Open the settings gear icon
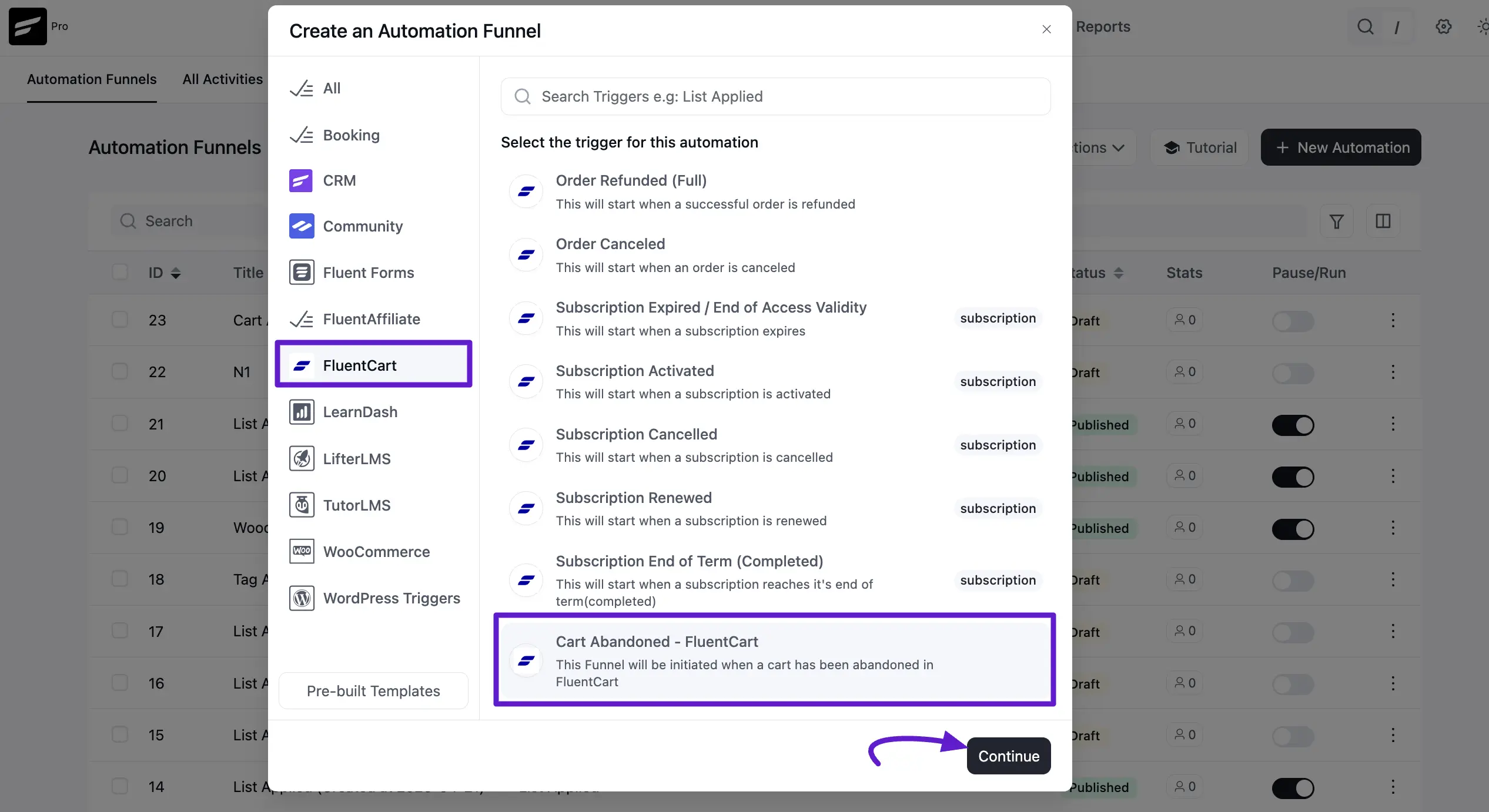 tap(1444, 26)
